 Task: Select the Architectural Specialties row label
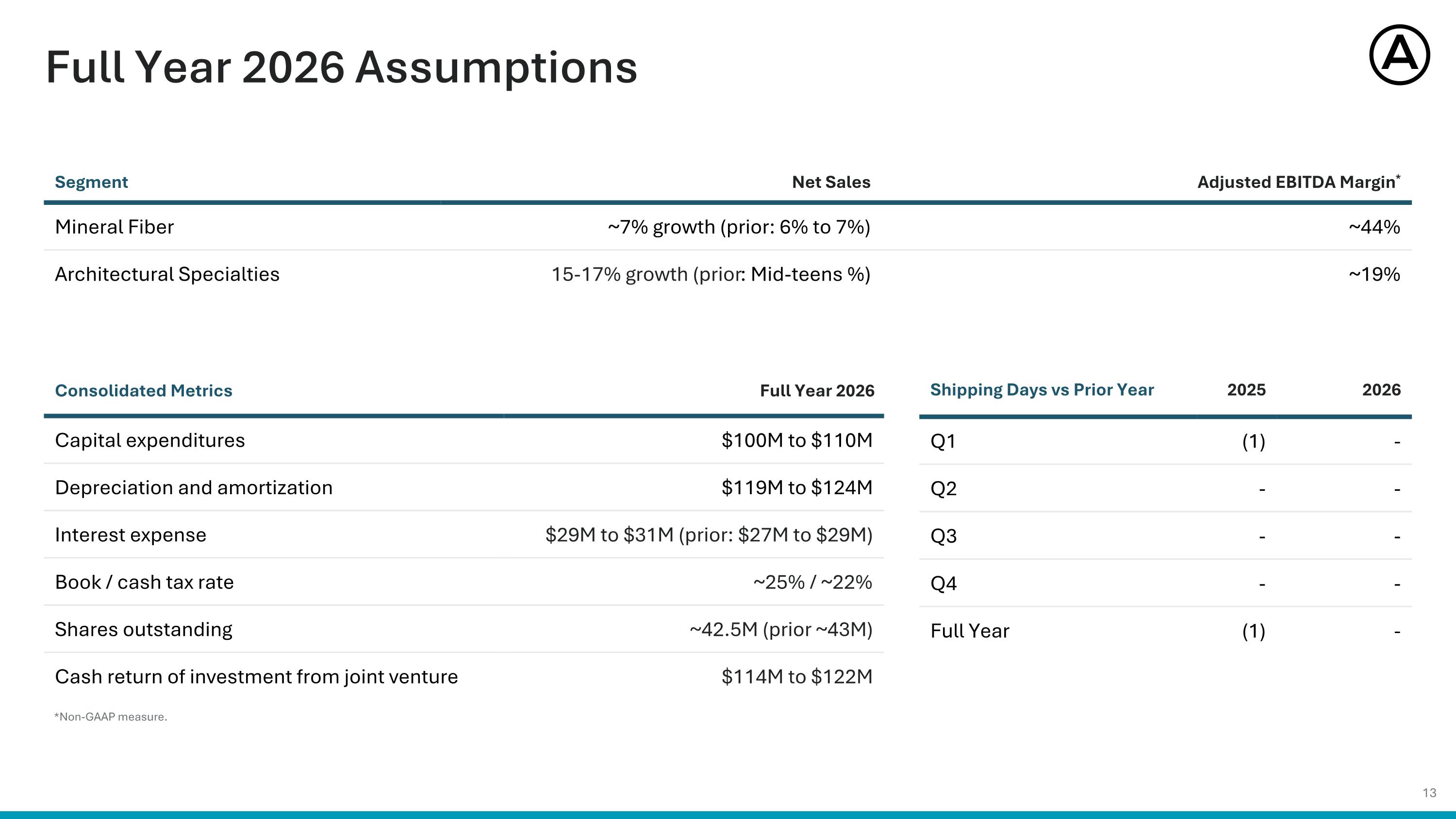click(x=167, y=274)
